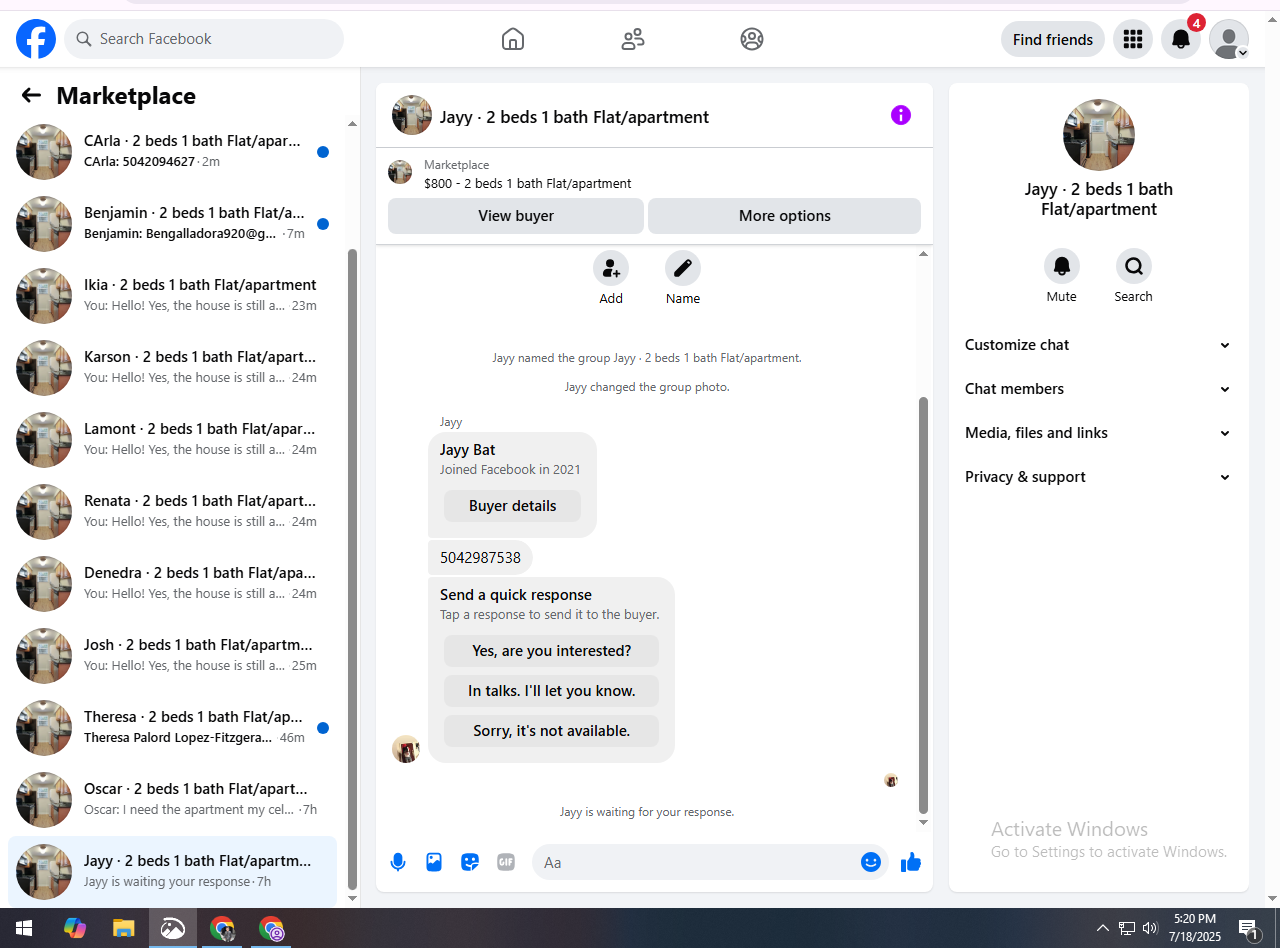
Task: Send a thumbs-up like
Action: click(x=911, y=862)
